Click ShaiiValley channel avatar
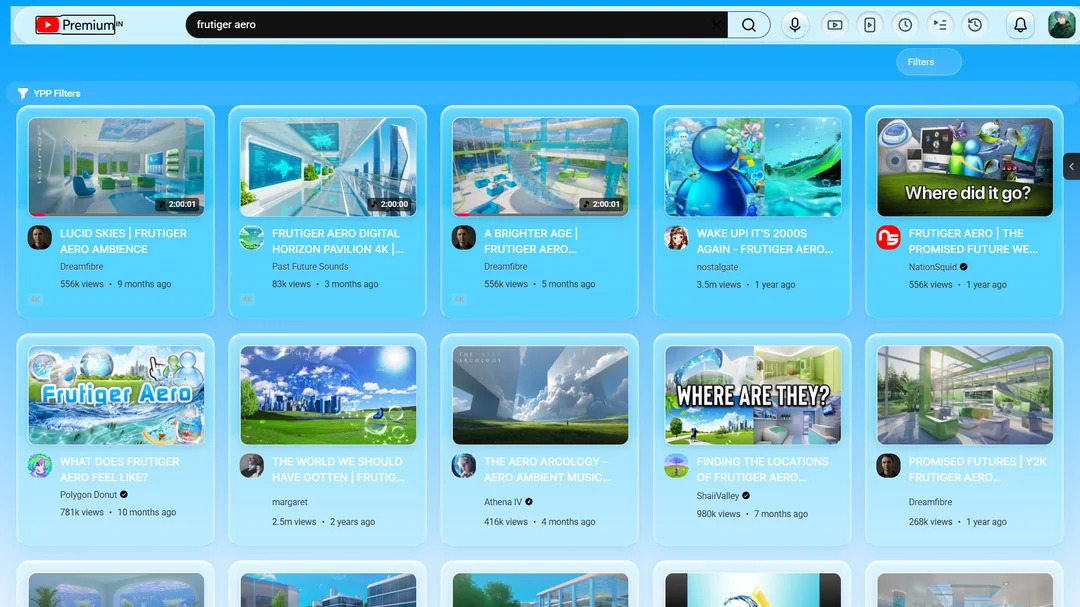1080x607 pixels. click(x=676, y=466)
